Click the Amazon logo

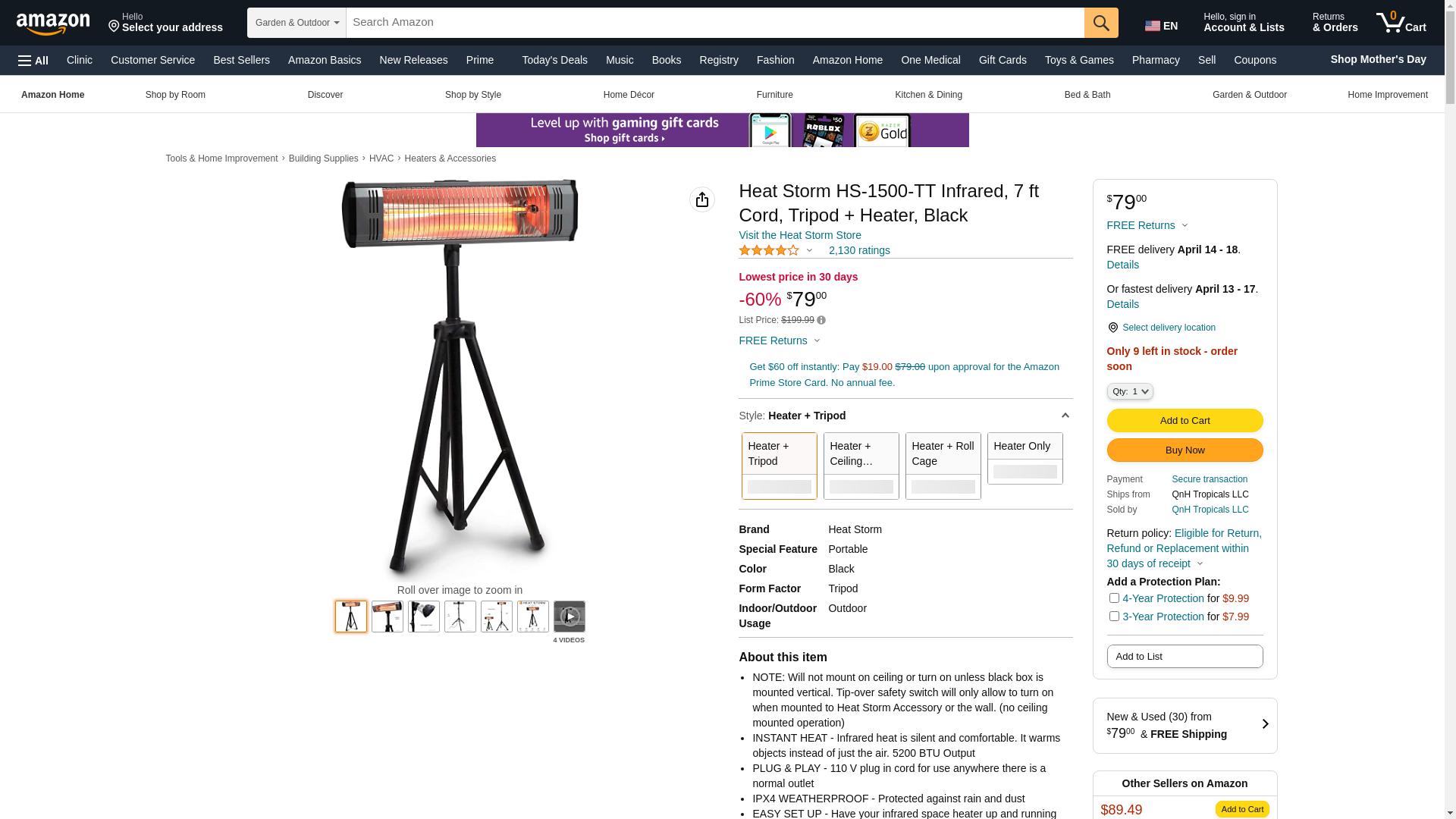pos(53,24)
